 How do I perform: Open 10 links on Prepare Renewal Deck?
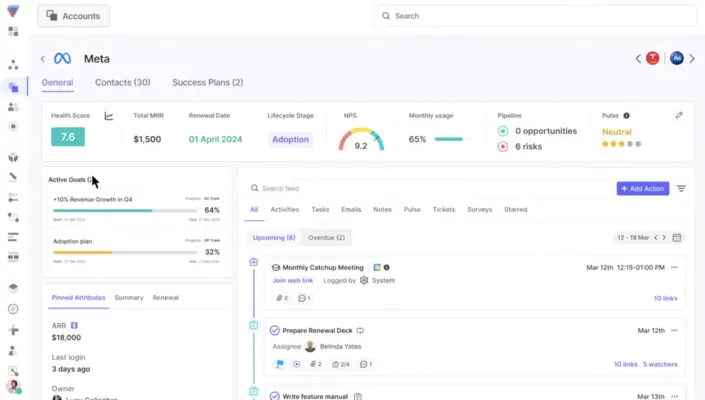625,364
